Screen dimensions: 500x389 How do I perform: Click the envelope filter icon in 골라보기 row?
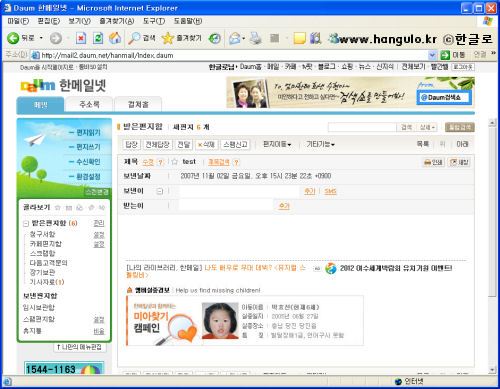pyautogui.click(x=69, y=208)
